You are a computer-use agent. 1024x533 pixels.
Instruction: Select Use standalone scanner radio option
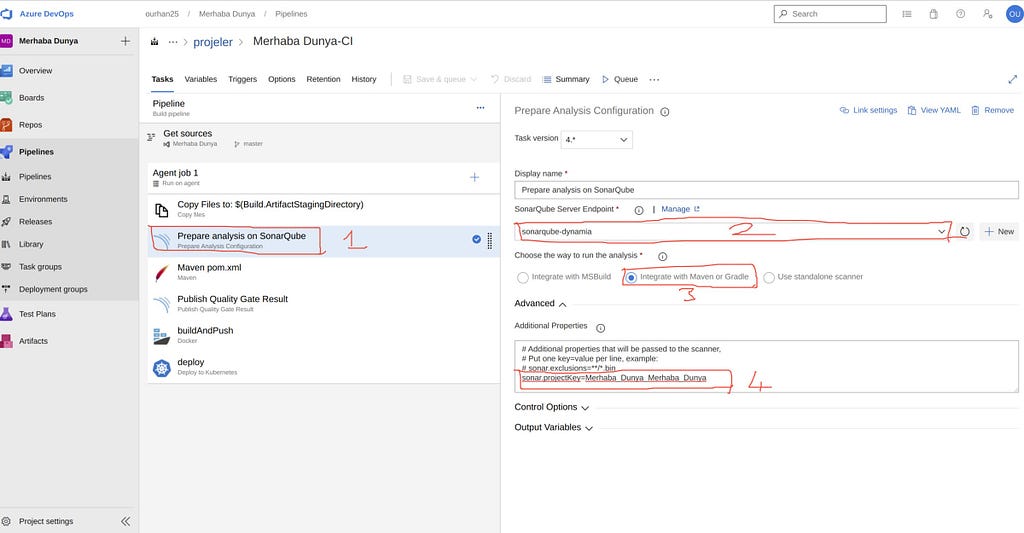(769, 278)
